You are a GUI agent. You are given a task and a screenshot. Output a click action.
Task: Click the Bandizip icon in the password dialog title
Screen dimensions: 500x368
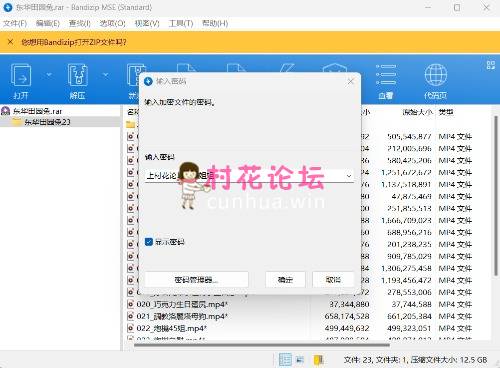pos(148,81)
